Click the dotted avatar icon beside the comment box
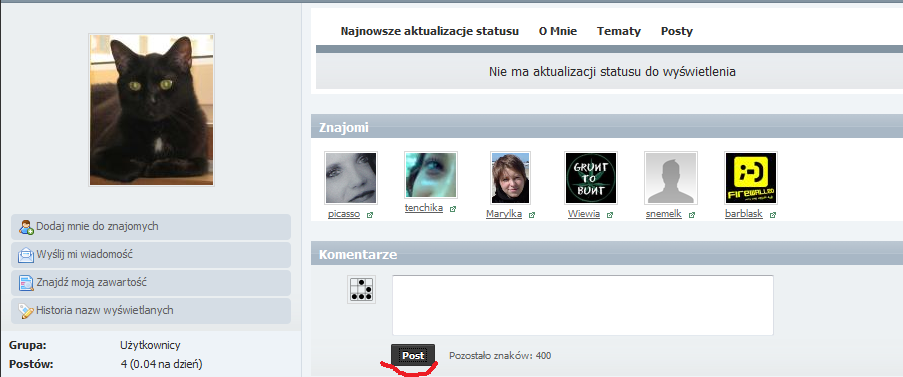 pos(361,290)
